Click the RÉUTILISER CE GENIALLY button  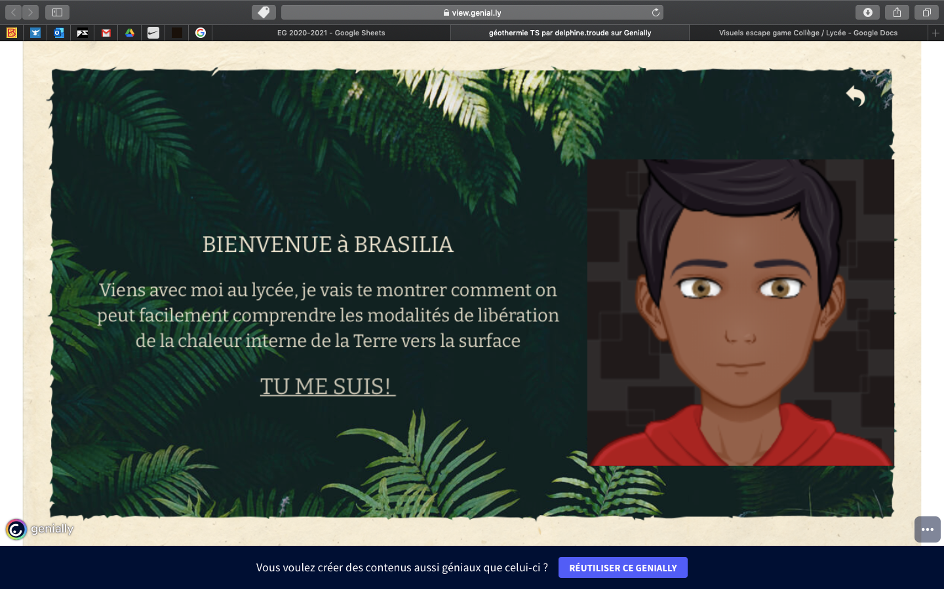click(623, 568)
